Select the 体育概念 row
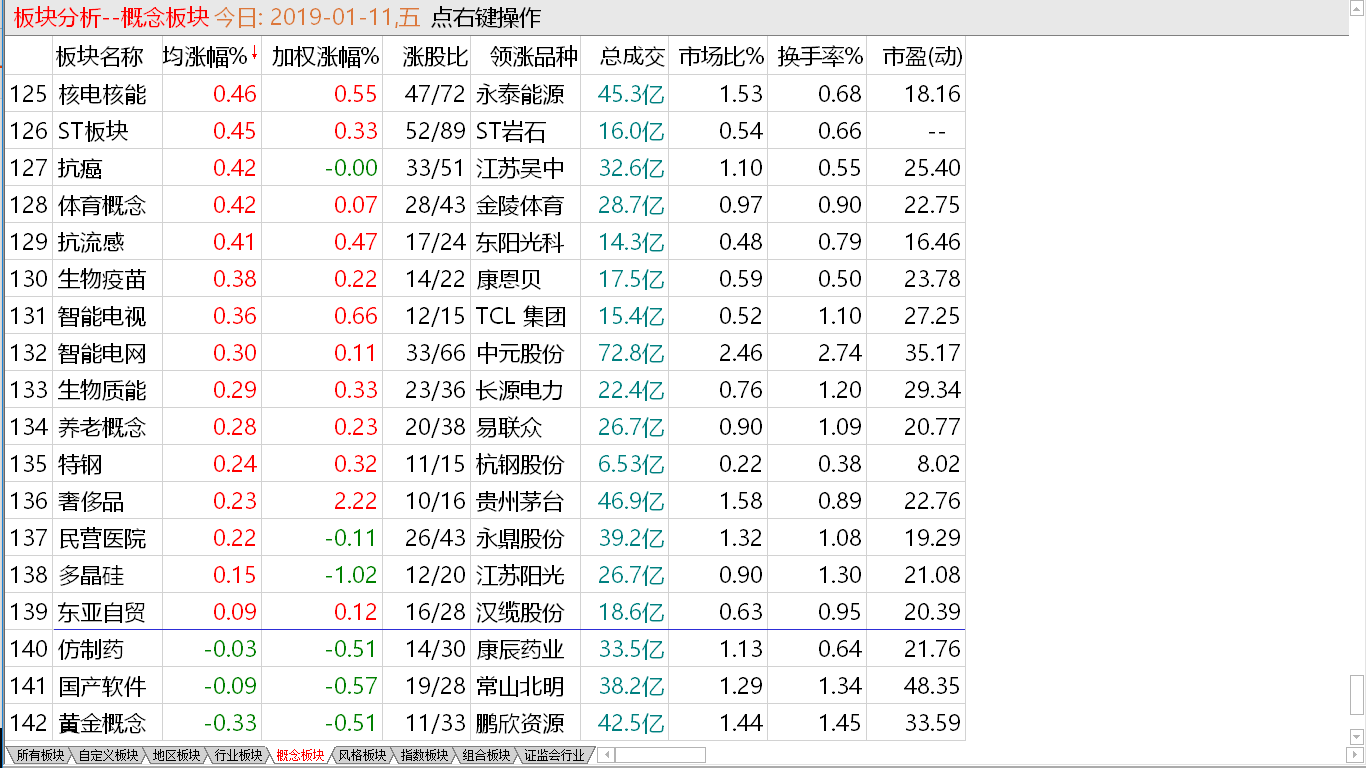Image resolution: width=1366 pixels, height=768 pixels. click(x=485, y=205)
